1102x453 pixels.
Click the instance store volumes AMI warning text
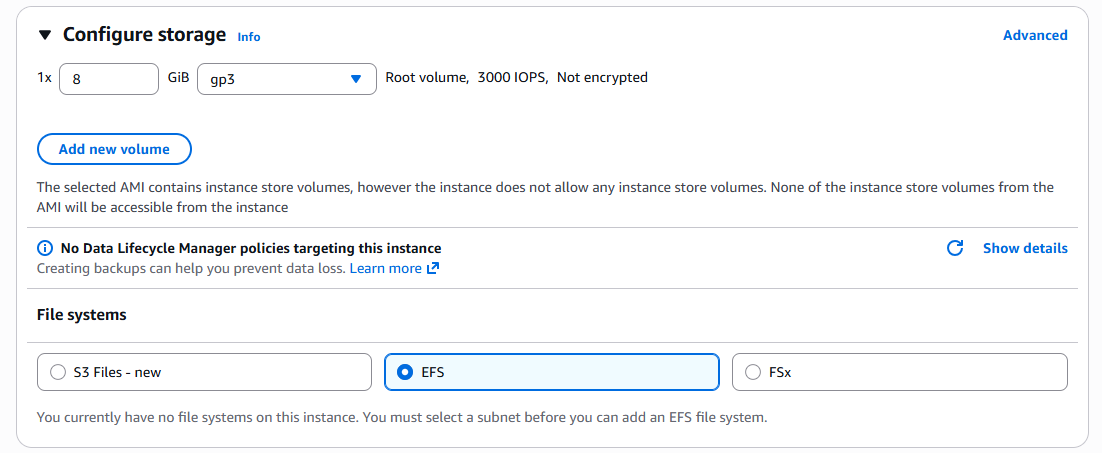(x=545, y=197)
